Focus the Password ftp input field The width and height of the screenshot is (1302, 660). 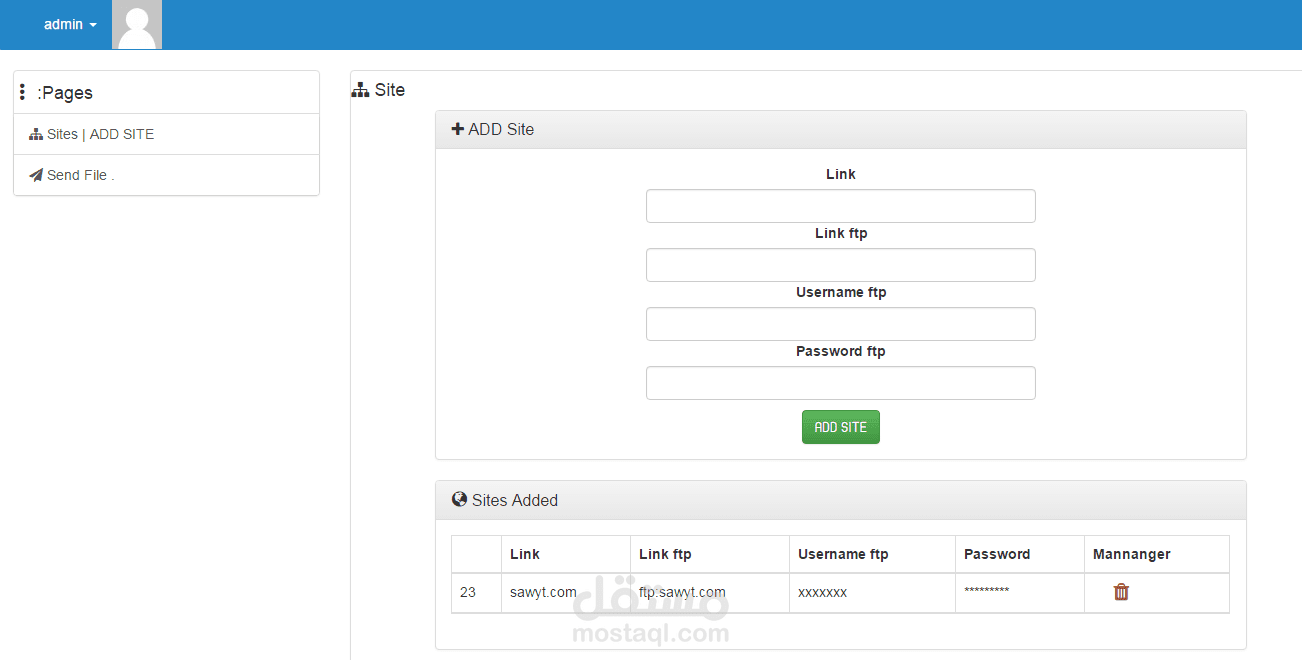(x=840, y=383)
